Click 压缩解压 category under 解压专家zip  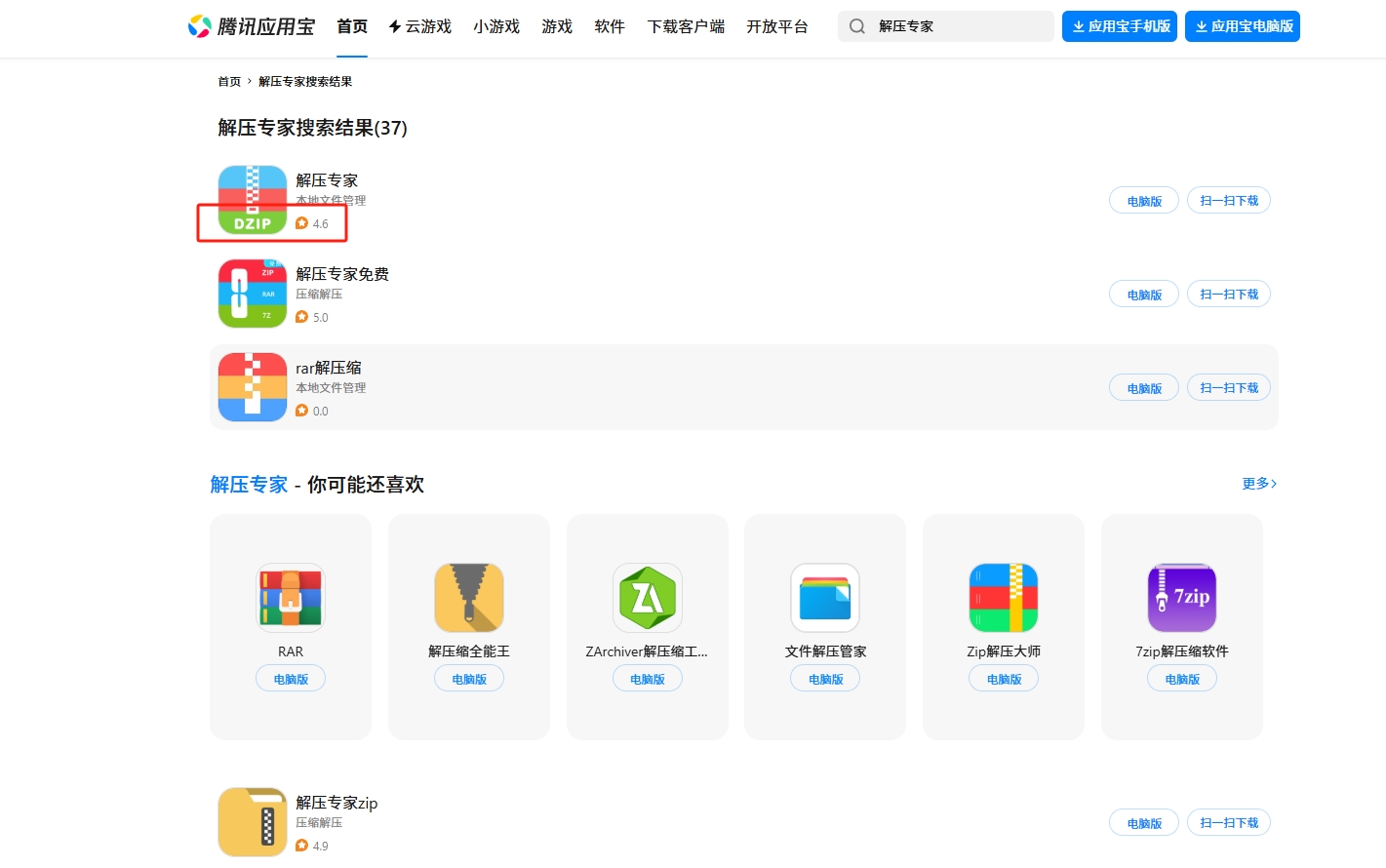tap(319, 823)
